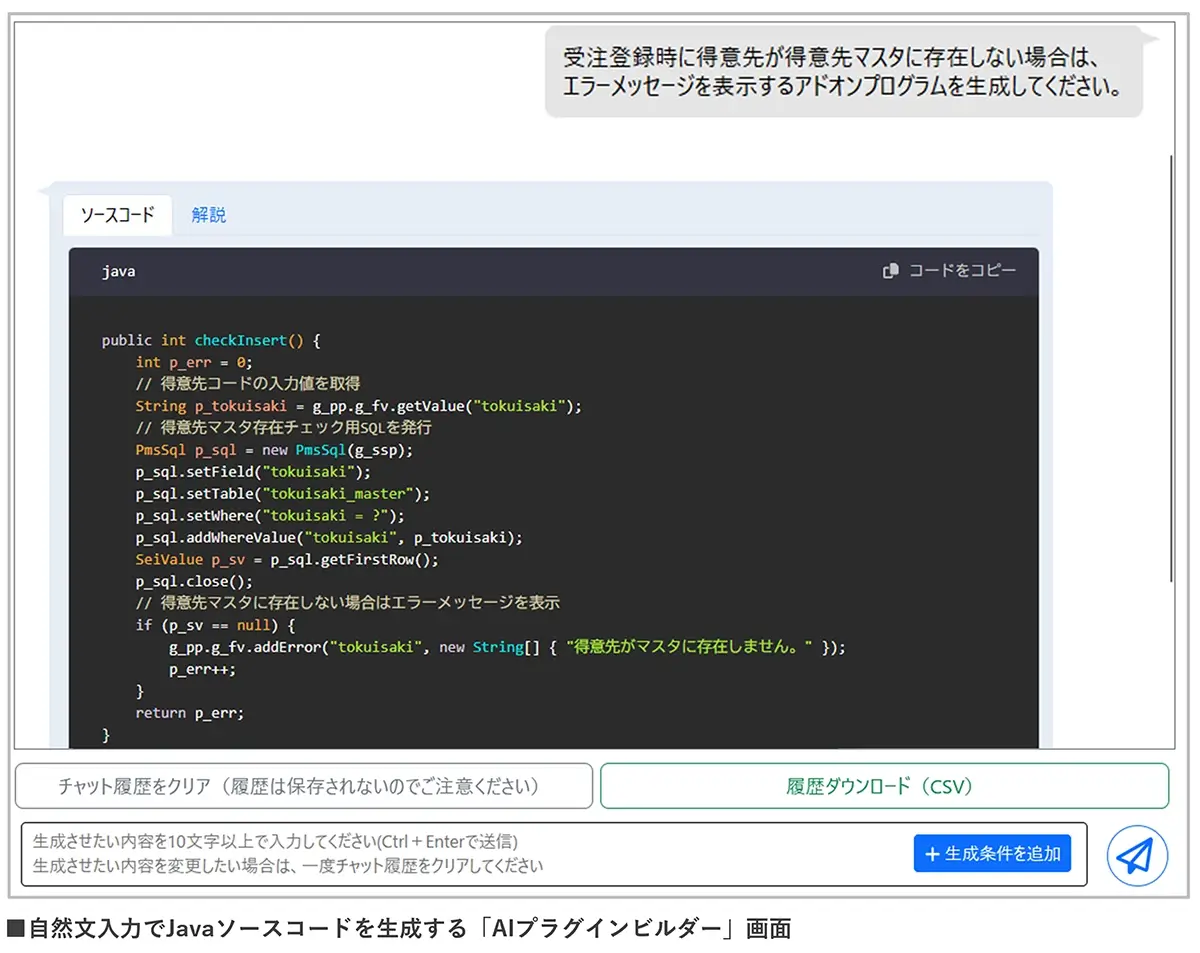Viewport: 1200px width, 953px height.
Task: Click comment 得意先コードの入力値を取得
Action: click(248, 384)
